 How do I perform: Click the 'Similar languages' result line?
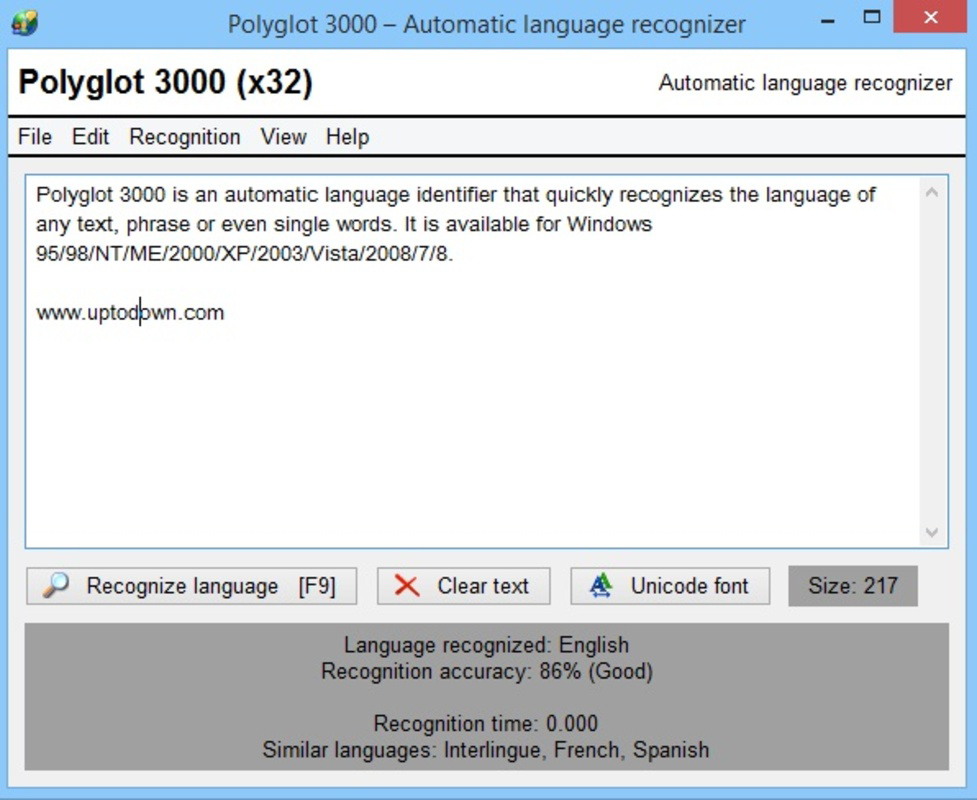[x=486, y=750]
